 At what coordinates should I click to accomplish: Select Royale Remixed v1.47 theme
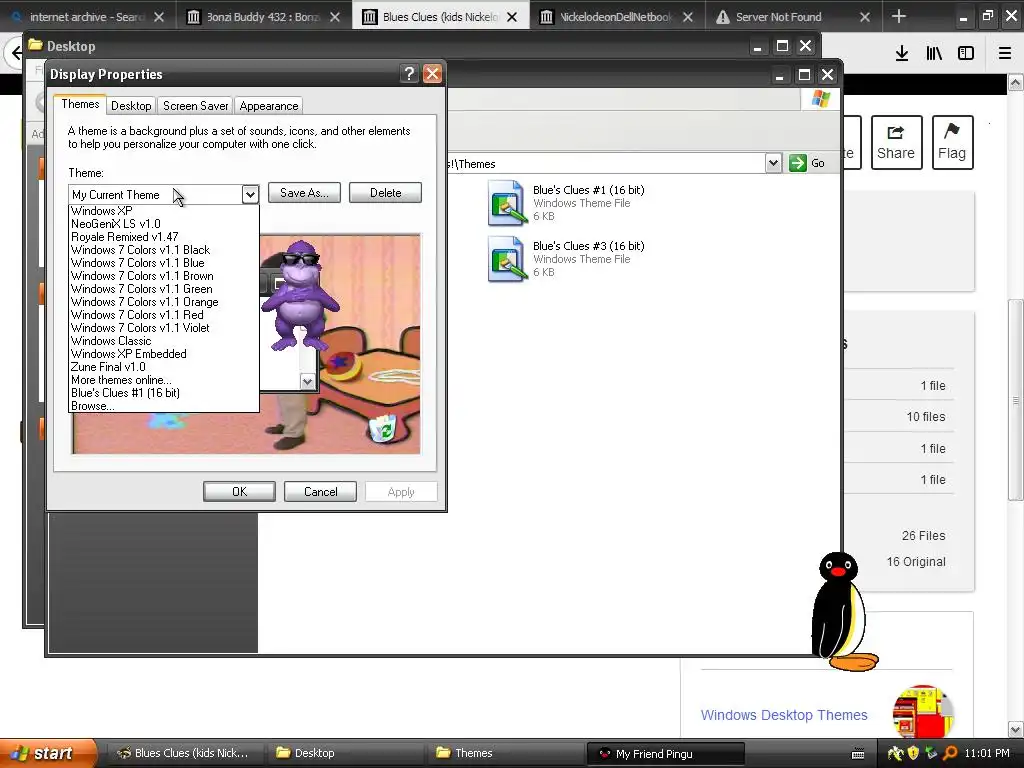click(x=164, y=237)
